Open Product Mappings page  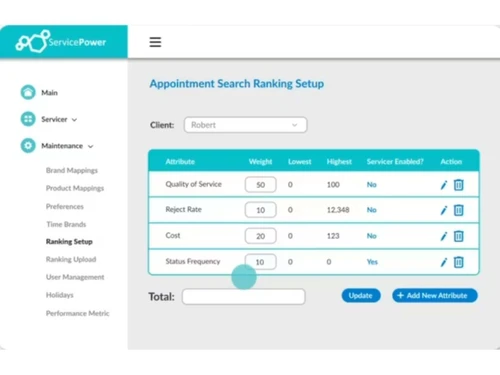click(x=75, y=188)
